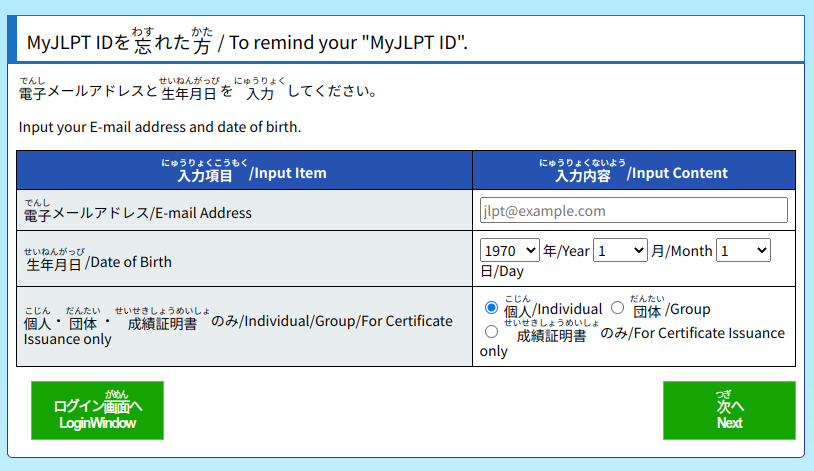This screenshot has height=471, width=814.
Task: Select the Group radio button
Action: click(617, 307)
